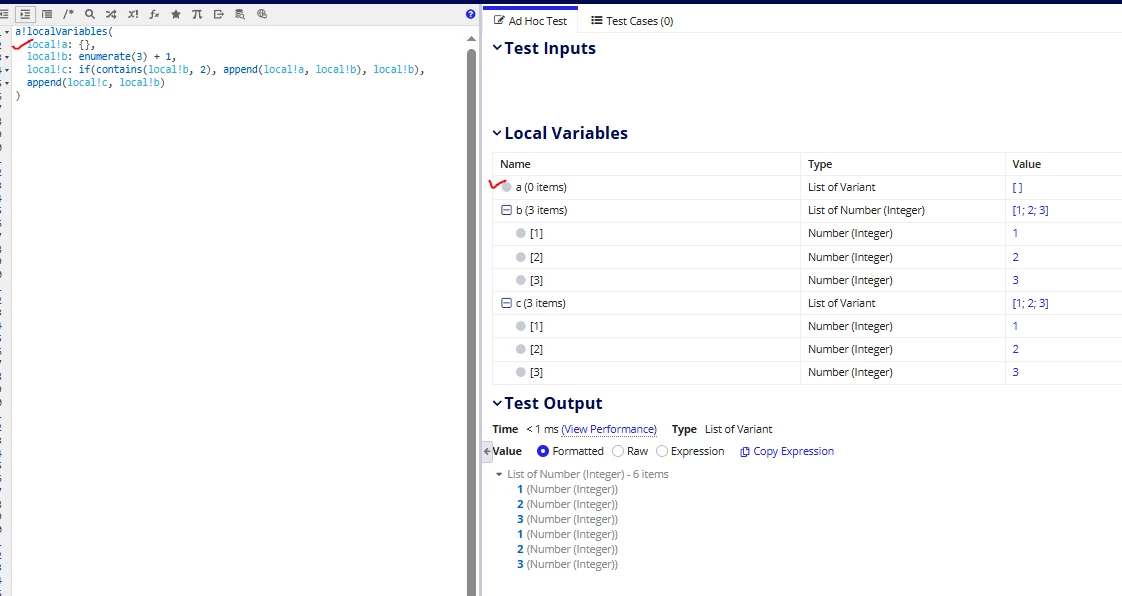1122x596 pixels.
Task: Place cursor in local!a code line
Action: [61, 44]
